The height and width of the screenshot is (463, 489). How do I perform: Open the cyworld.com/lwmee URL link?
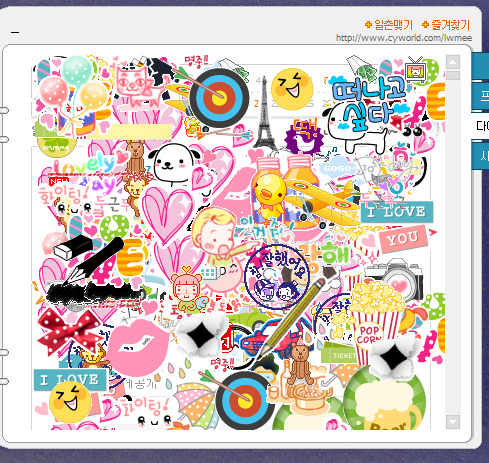click(404, 38)
